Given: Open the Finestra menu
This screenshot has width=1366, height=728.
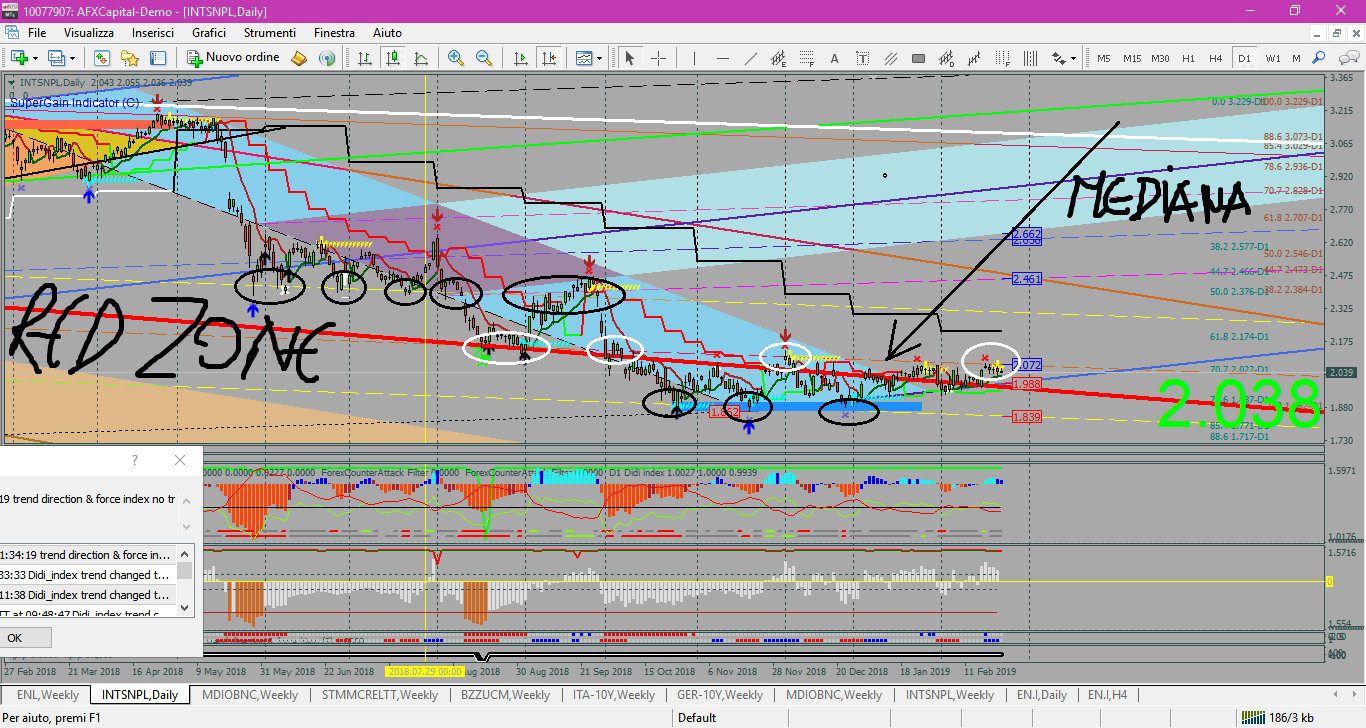Looking at the screenshot, I should (x=334, y=33).
